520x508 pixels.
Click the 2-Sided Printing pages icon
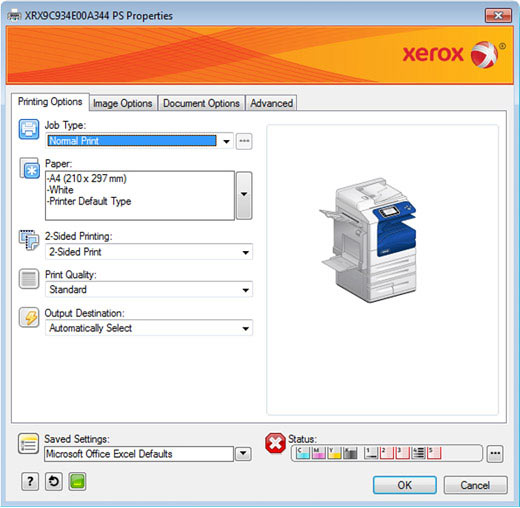(29, 240)
